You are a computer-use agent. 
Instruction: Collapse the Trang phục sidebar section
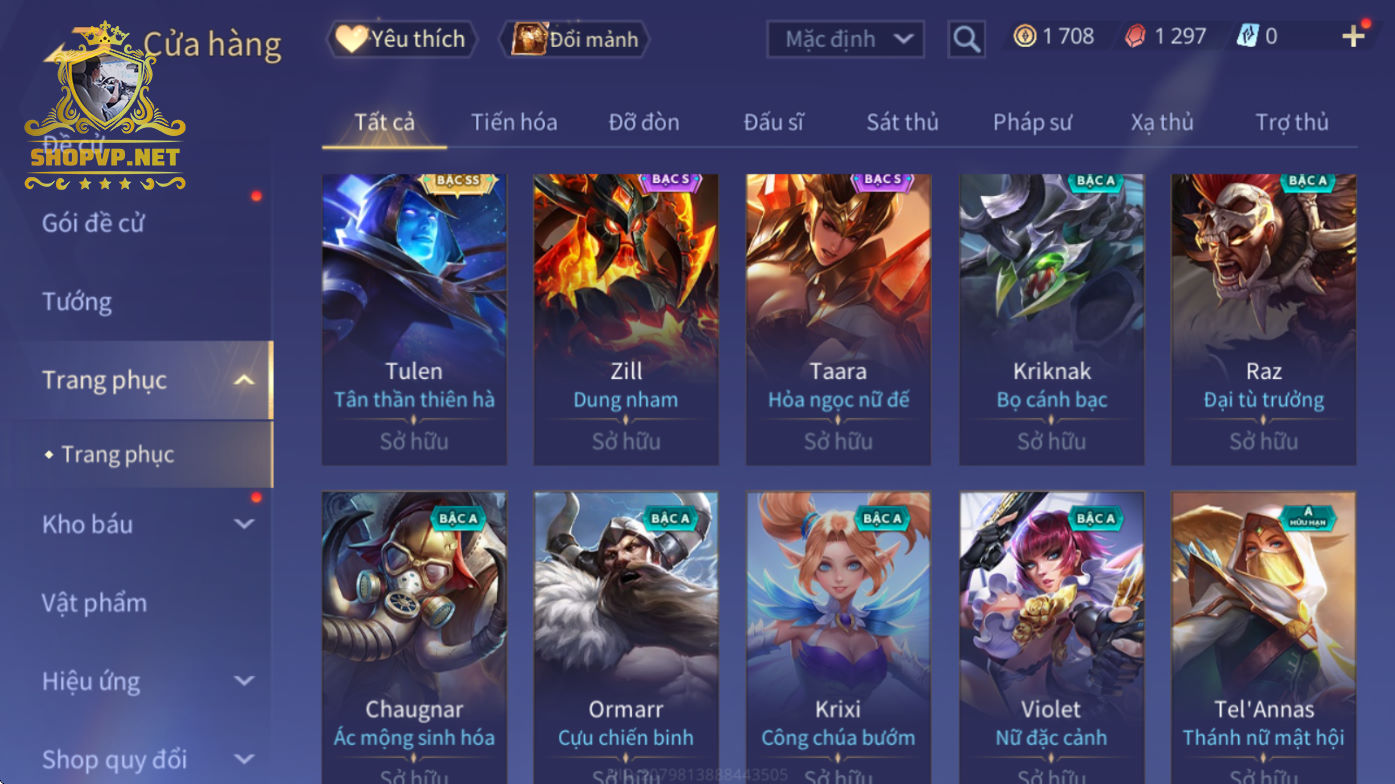(x=244, y=380)
